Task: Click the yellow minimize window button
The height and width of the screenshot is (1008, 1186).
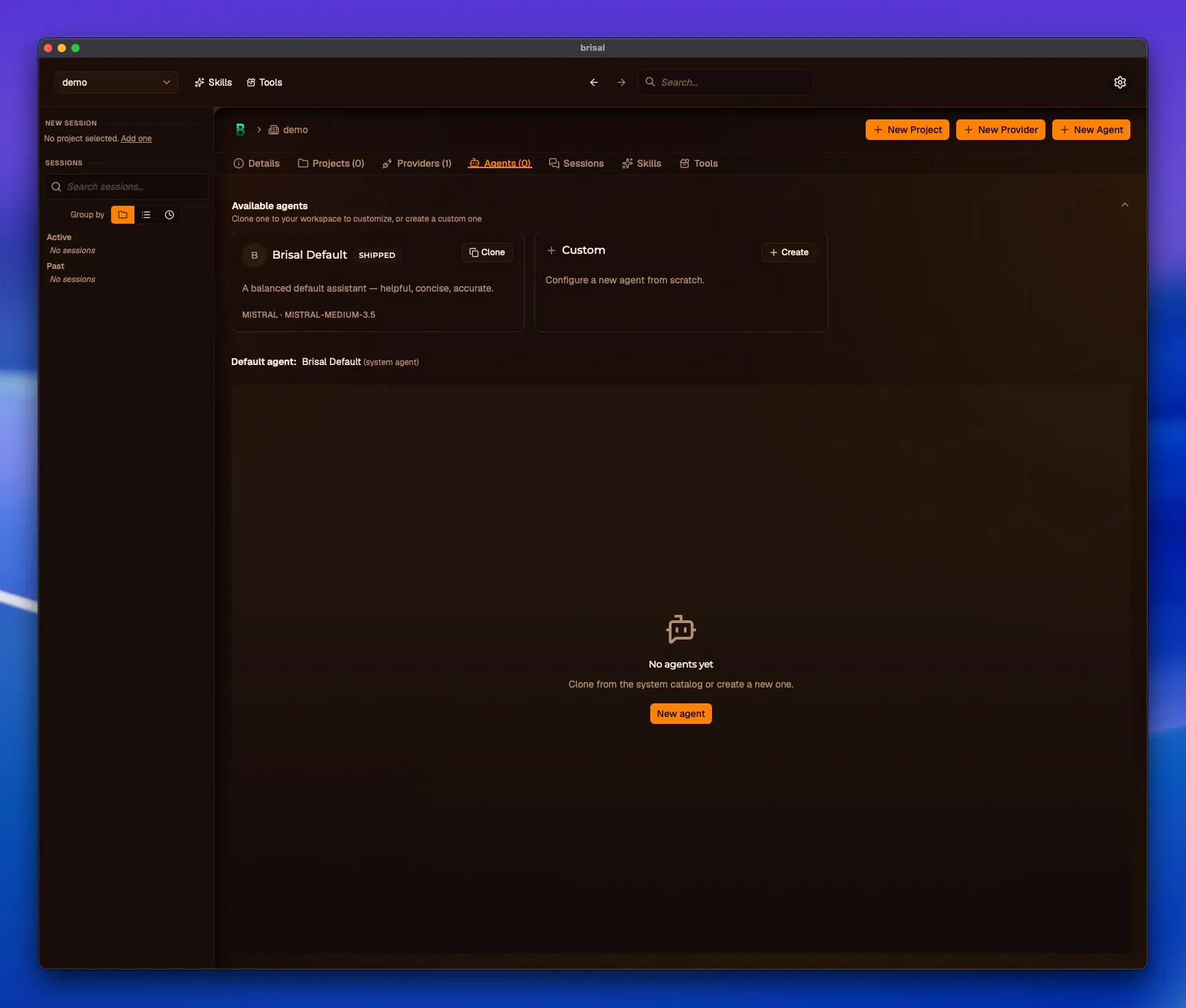Action: [62, 48]
